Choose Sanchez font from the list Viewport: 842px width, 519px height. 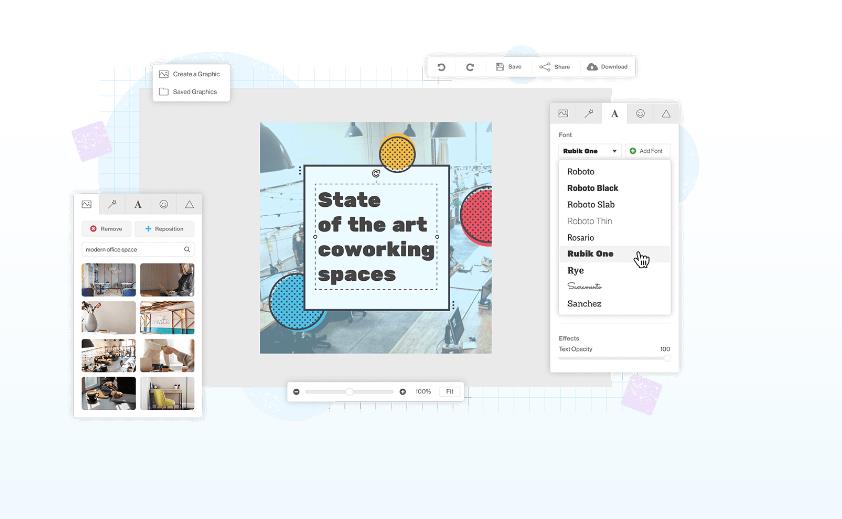(x=584, y=304)
